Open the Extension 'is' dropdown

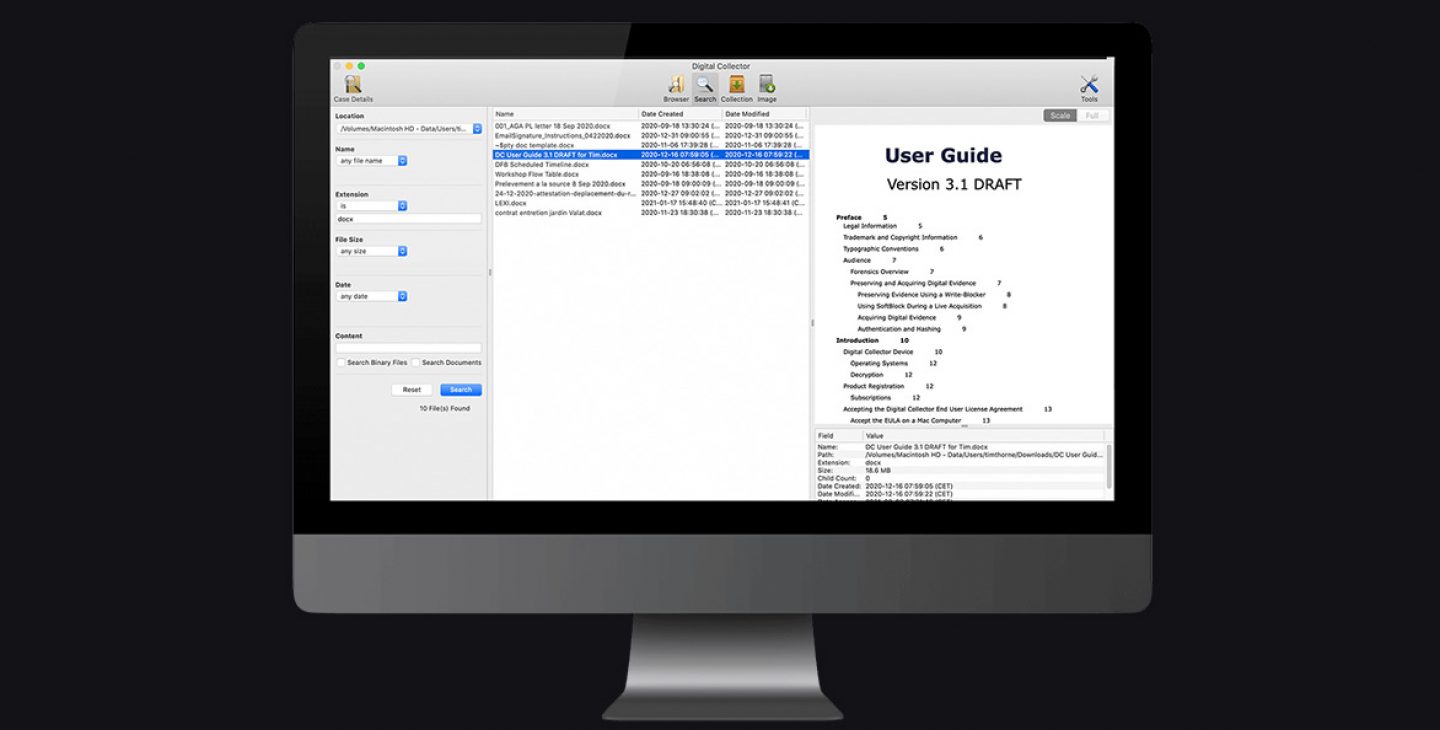pos(372,206)
